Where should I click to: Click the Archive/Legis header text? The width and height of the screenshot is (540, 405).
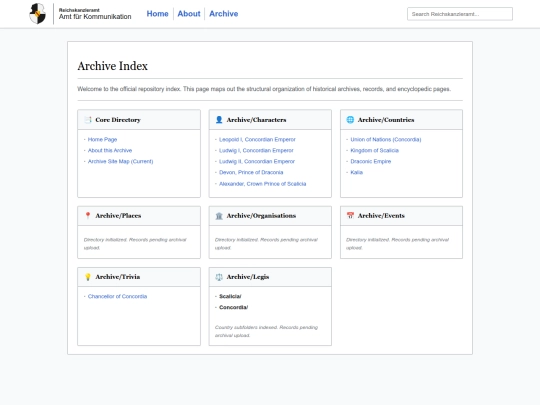tap(248, 277)
